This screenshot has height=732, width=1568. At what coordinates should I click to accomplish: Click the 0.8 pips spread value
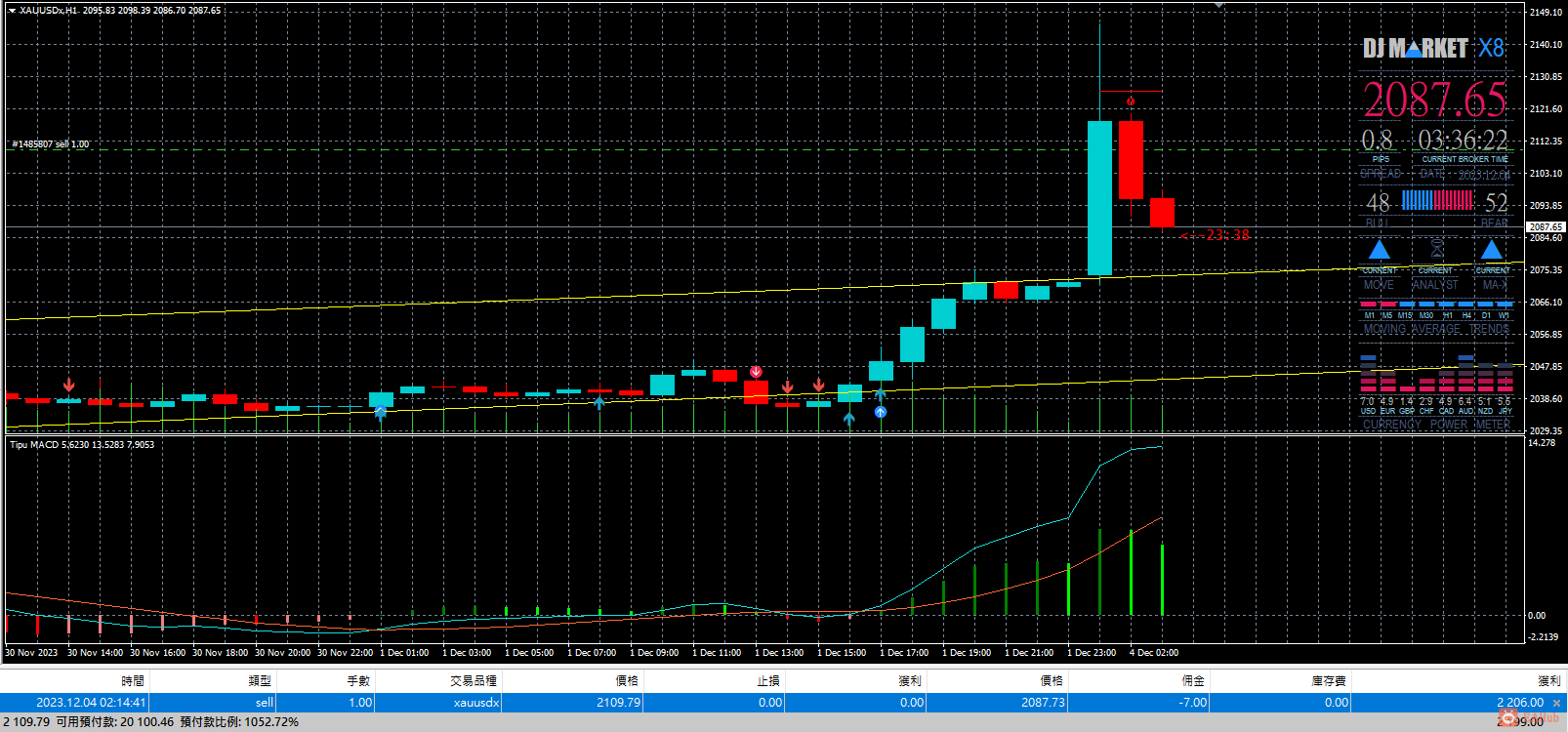1378,141
